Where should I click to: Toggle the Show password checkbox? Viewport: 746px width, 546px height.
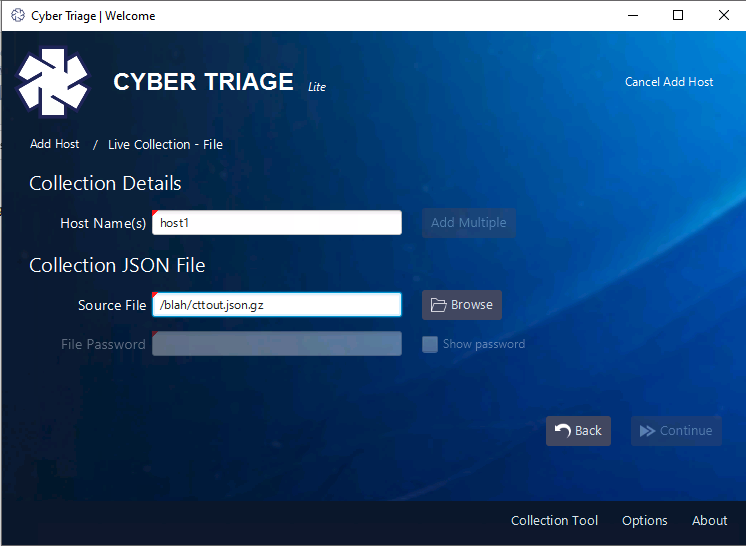click(430, 344)
